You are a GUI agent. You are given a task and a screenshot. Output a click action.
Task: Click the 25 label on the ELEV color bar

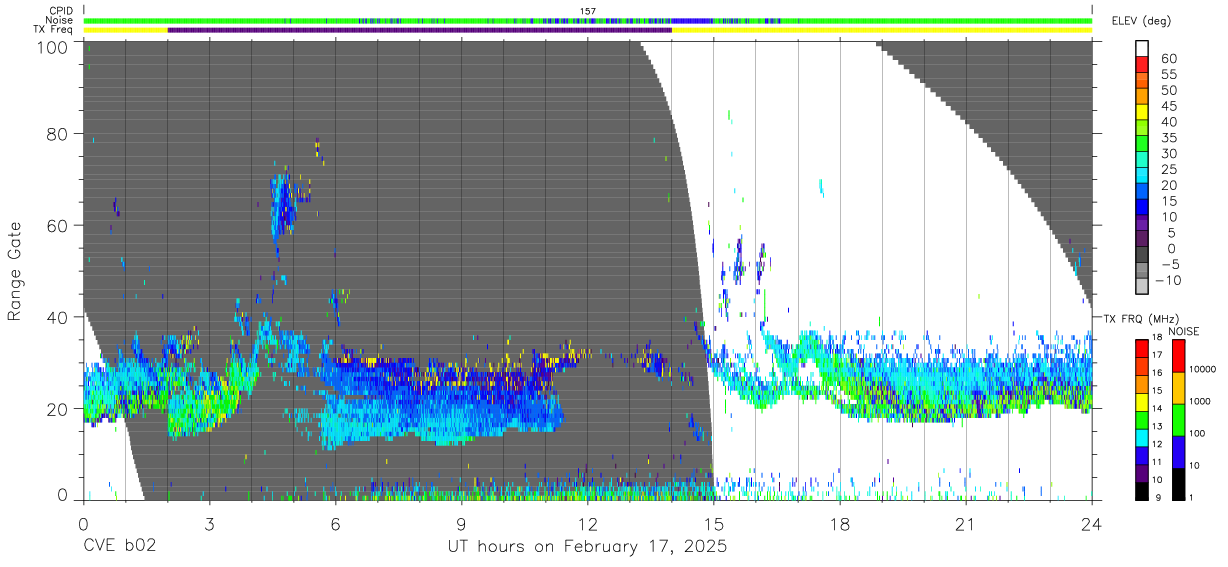coord(1169,170)
